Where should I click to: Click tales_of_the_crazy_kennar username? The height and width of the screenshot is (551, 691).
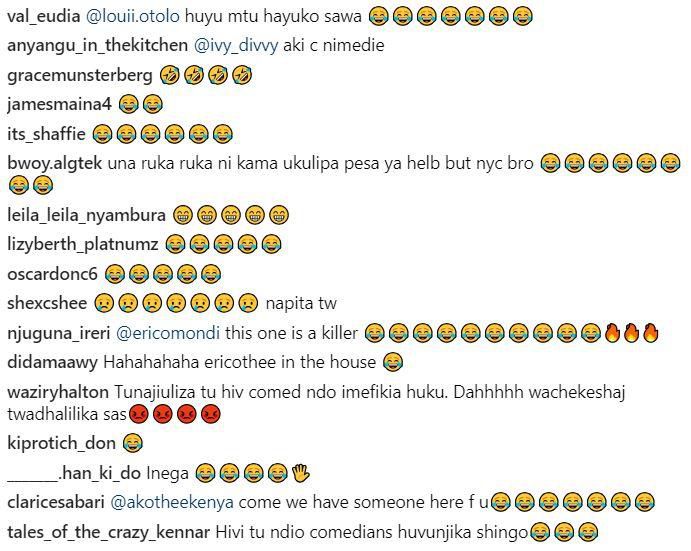click(109, 532)
